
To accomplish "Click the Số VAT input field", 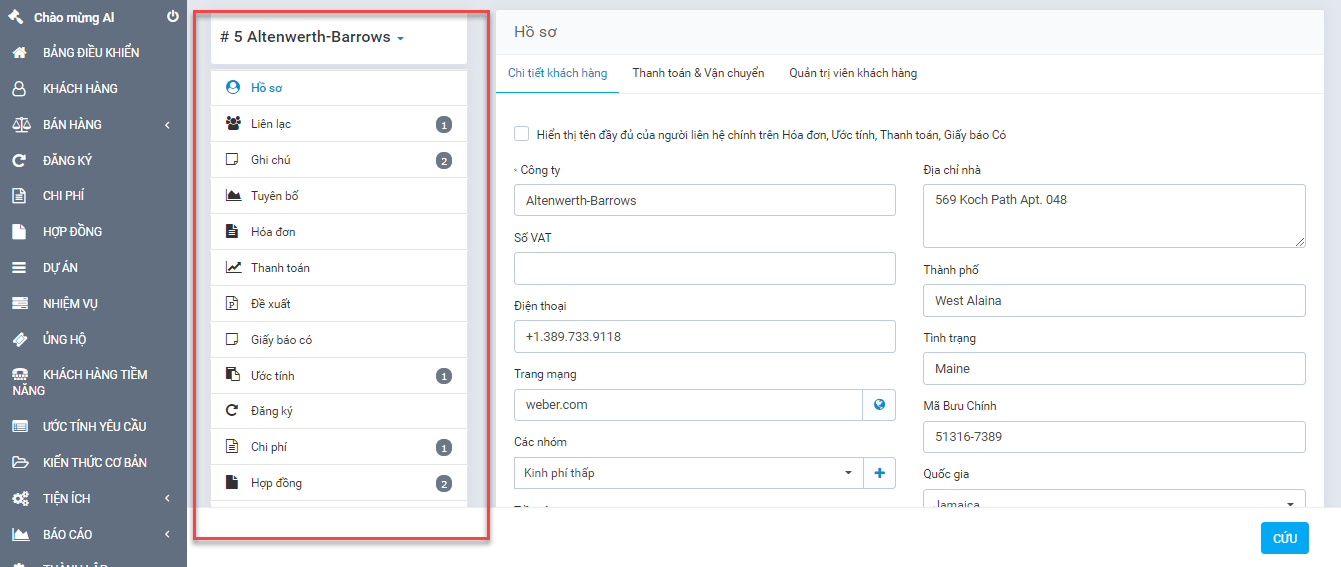I will point(704,269).
